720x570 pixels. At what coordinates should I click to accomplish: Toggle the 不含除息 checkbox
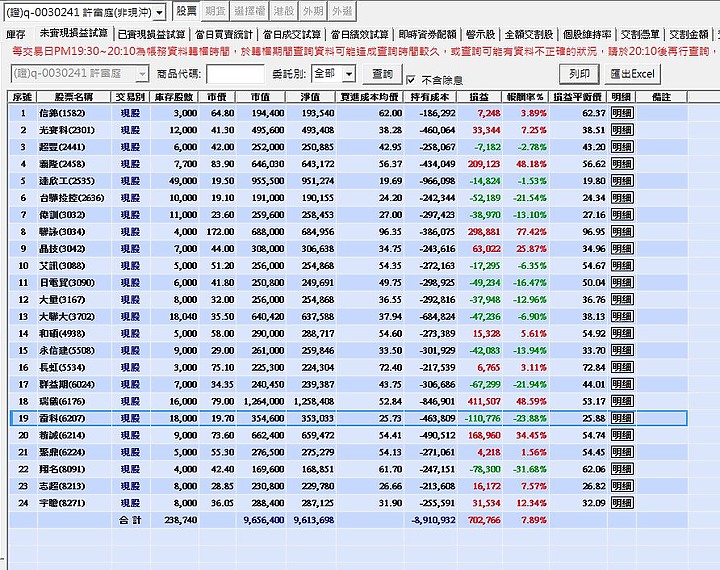411,80
